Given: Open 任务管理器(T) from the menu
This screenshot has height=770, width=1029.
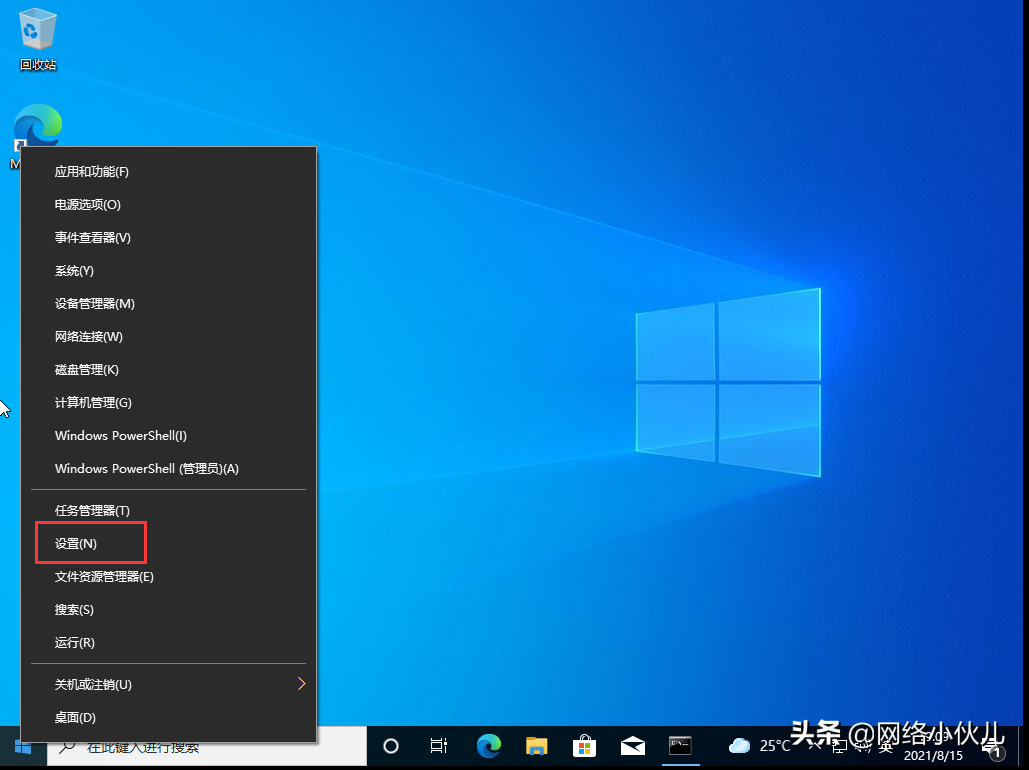Looking at the screenshot, I should coord(92,509).
